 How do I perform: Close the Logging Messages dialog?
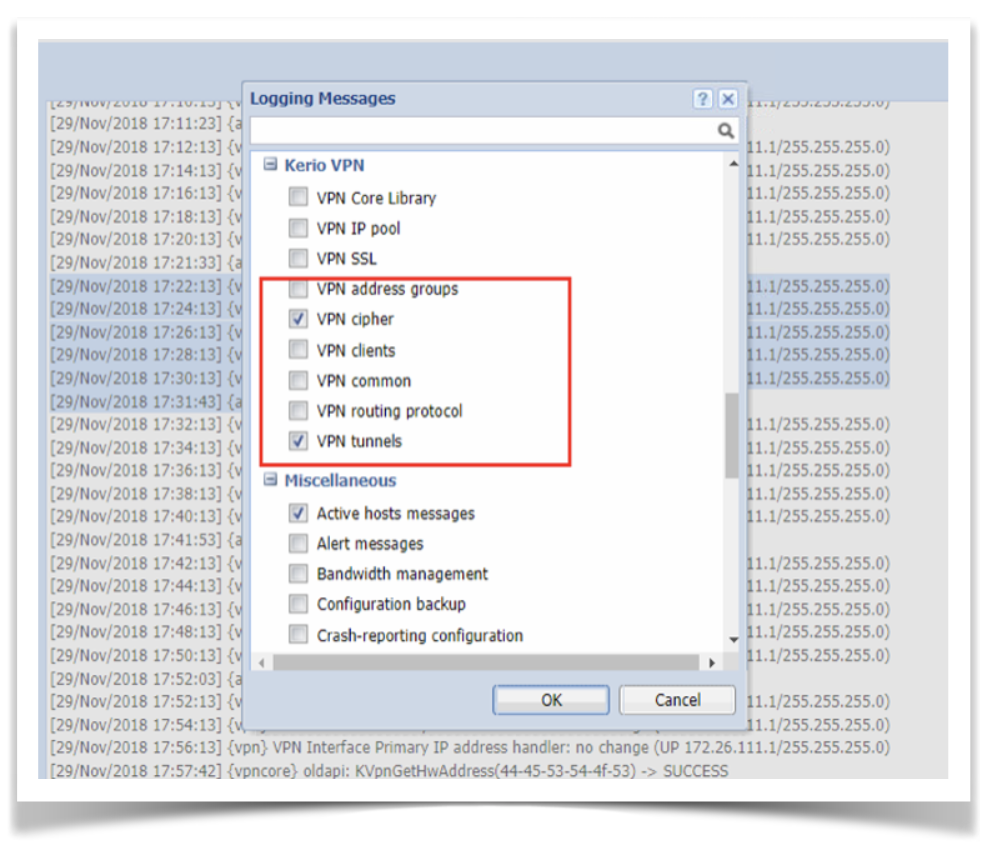pos(728,99)
